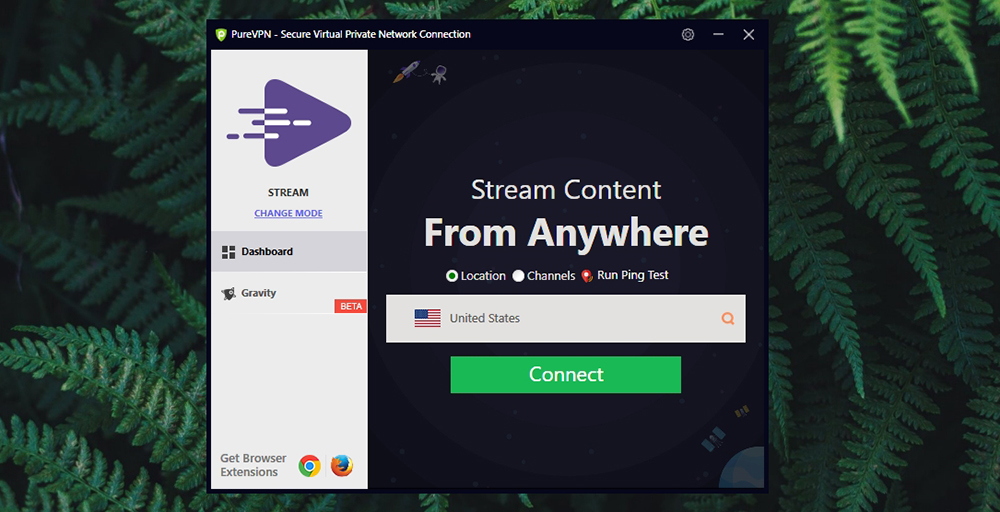Select the Channels radio button
Viewport: 1000px width, 512px height.
518,276
